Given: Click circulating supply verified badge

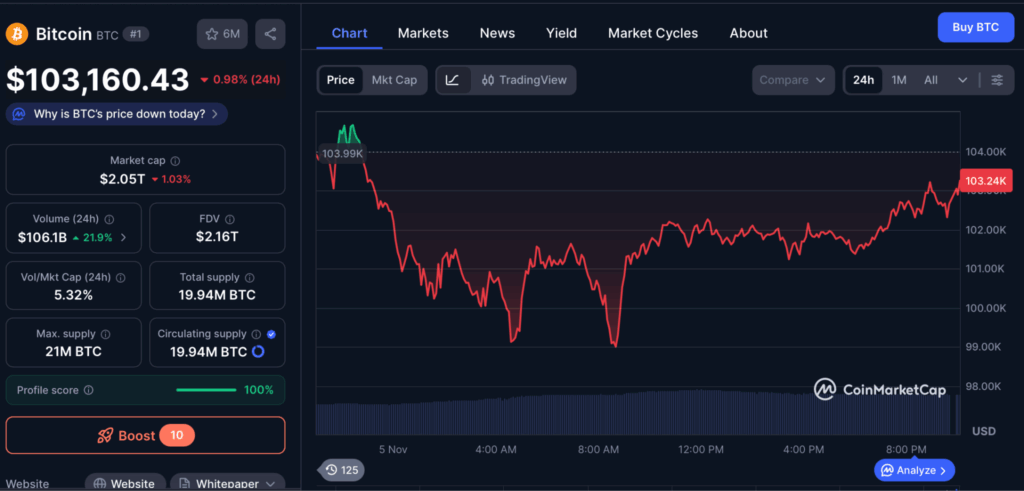Looking at the screenshot, I should [271, 334].
